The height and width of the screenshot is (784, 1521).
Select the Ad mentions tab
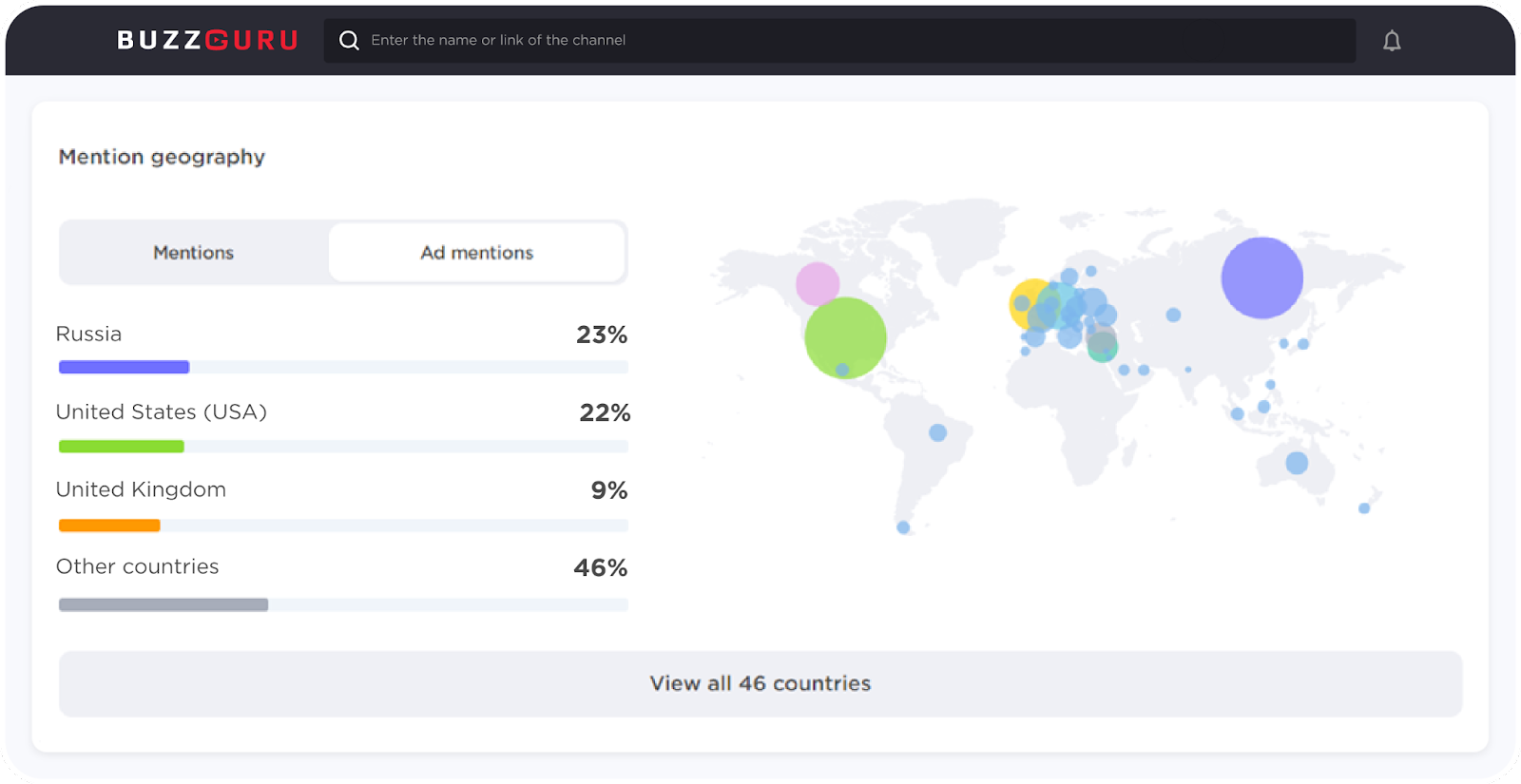tap(476, 253)
